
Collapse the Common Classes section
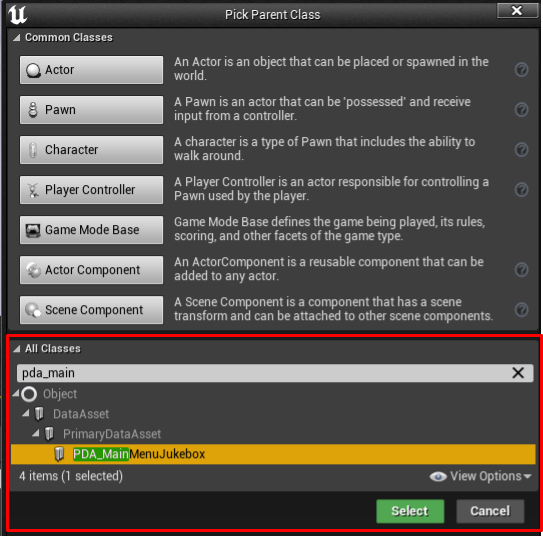(x=16, y=37)
